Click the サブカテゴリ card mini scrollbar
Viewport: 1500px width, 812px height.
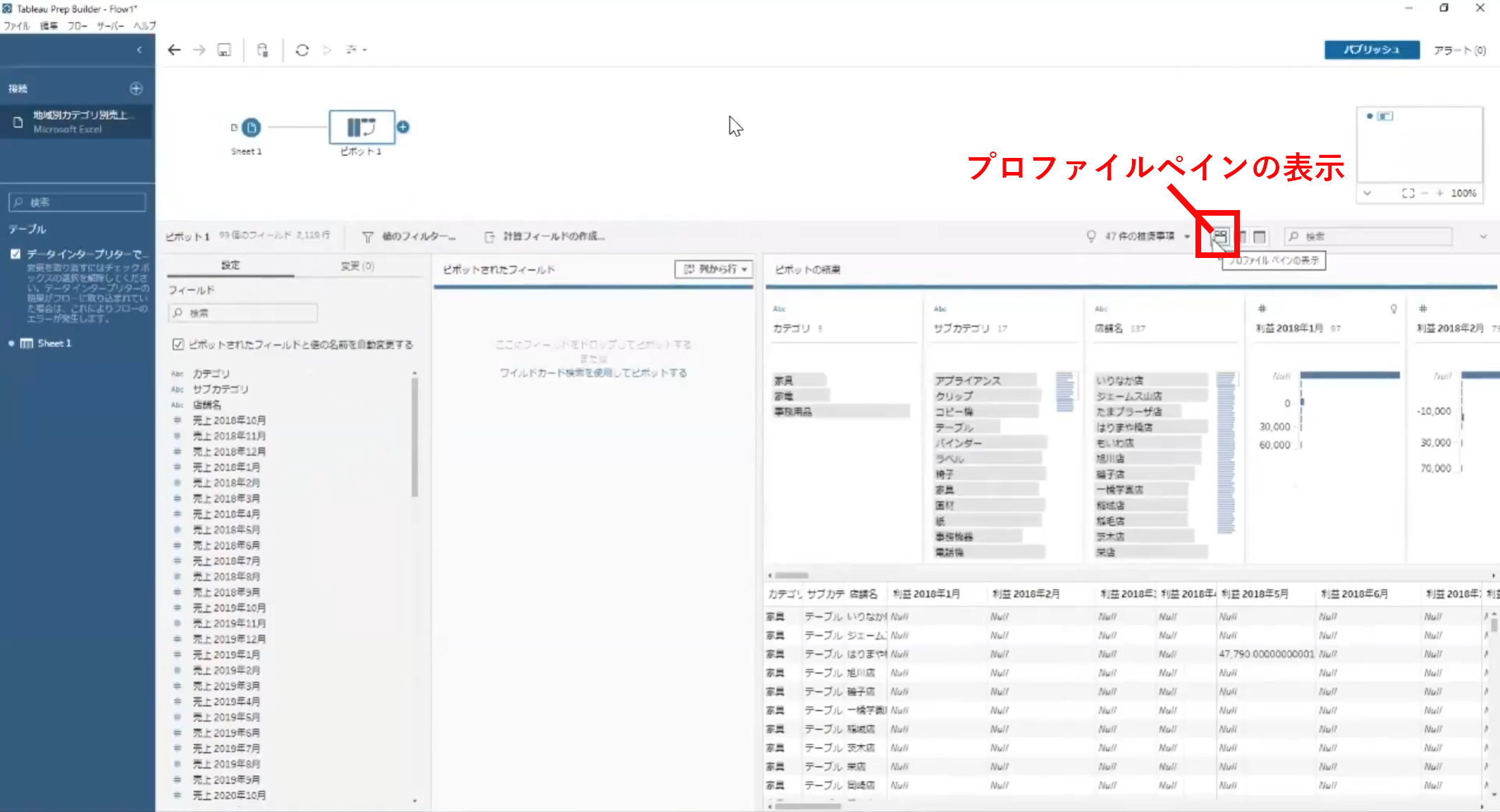coord(1064,392)
